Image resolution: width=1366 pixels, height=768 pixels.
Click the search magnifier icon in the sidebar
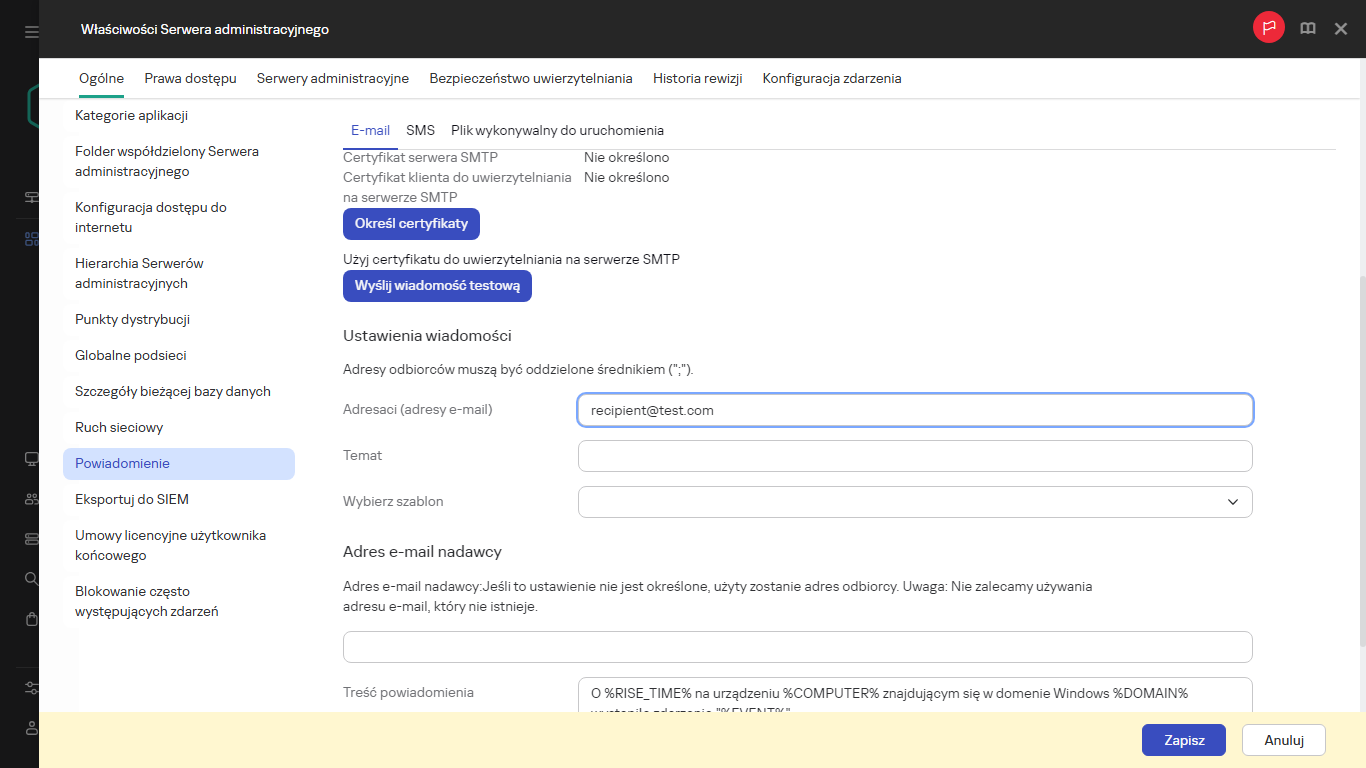click(x=30, y=578)
